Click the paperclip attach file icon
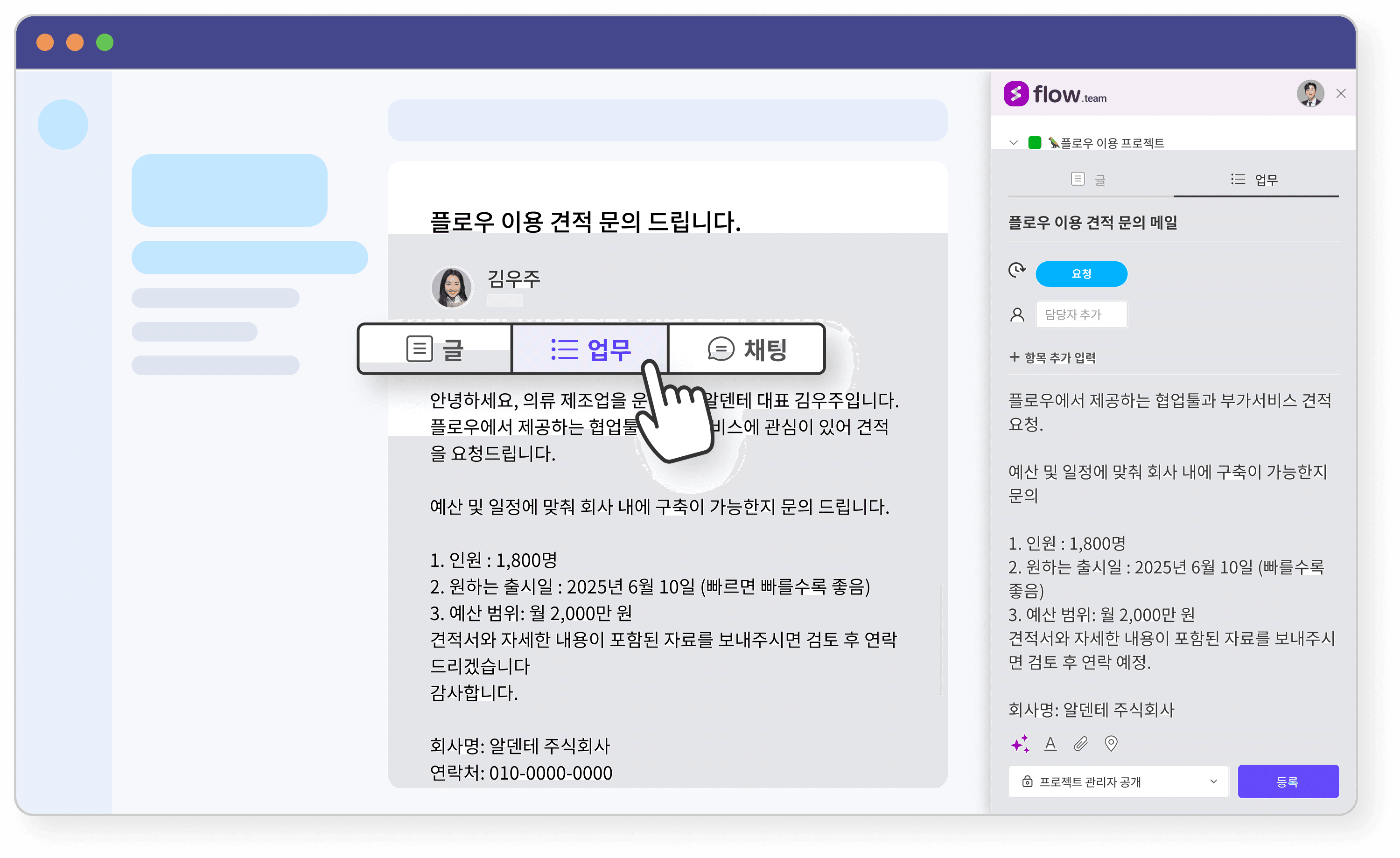 coord(1080,744)
